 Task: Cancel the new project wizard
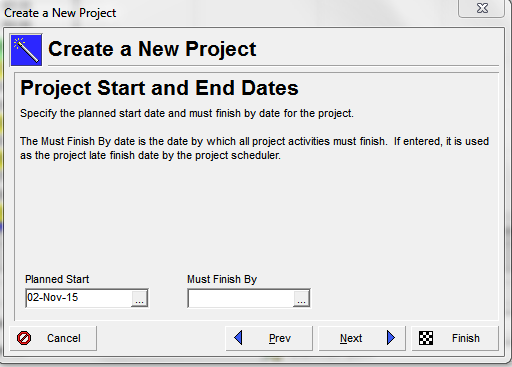tap(53, 338)
